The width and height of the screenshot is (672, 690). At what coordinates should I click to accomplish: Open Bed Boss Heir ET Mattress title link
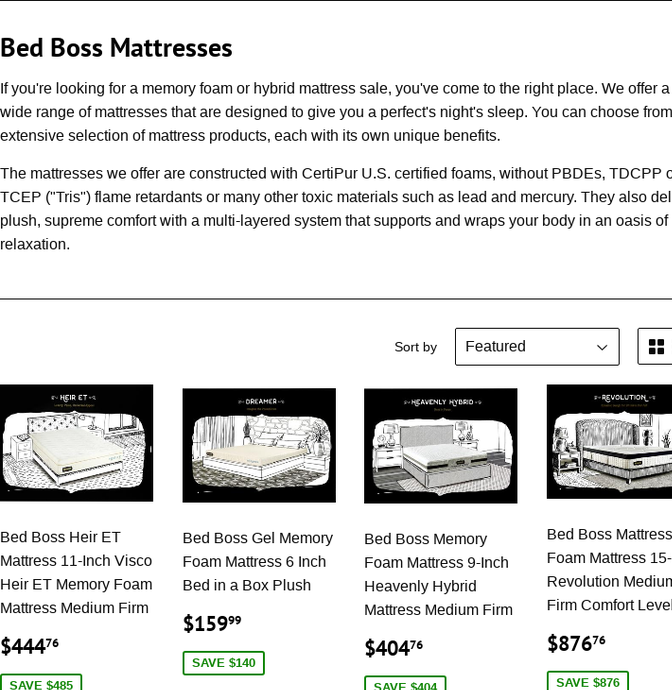pyautogui.click(x=76, y=573)
